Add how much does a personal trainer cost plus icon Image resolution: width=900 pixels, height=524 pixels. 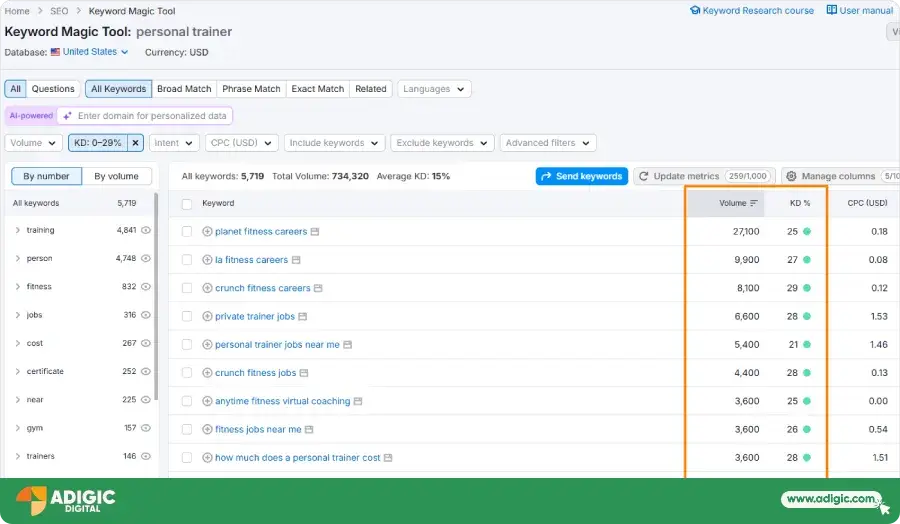207,457
